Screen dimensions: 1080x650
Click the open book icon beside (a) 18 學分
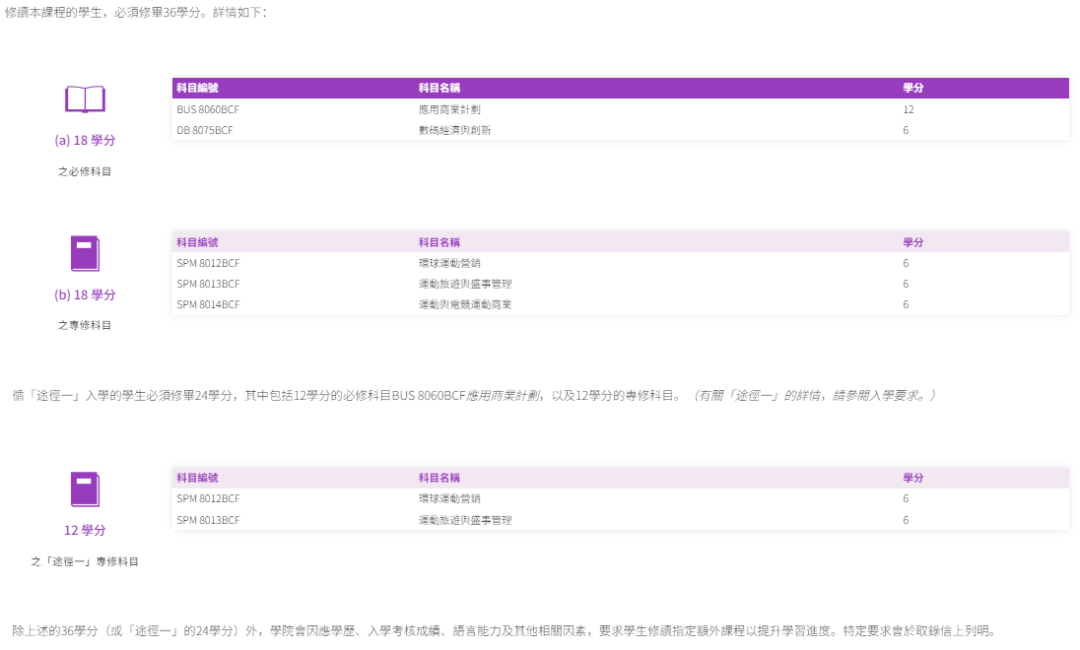85,98
